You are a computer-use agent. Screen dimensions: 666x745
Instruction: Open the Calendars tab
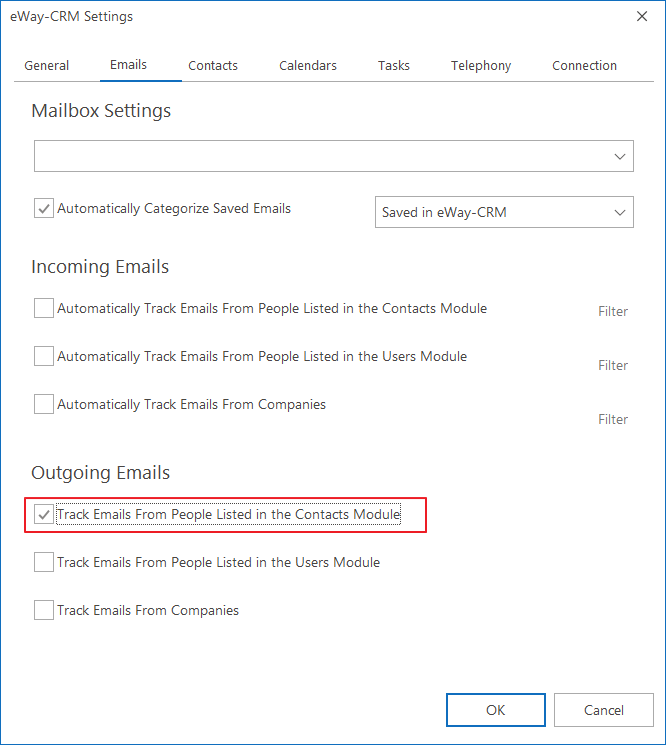point(308,65)
